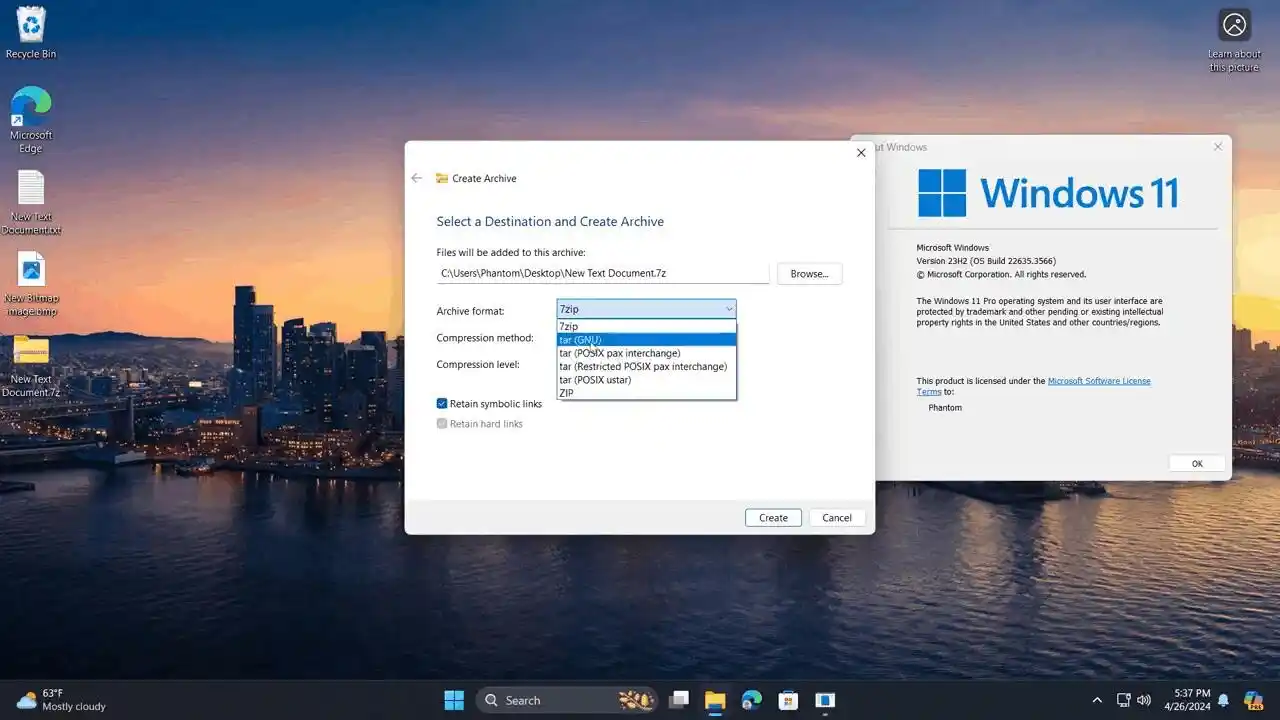This screenshot has width=1280, height=720.
Task: Choose tar (GNU) from the format list
Action: click(646, 340)
